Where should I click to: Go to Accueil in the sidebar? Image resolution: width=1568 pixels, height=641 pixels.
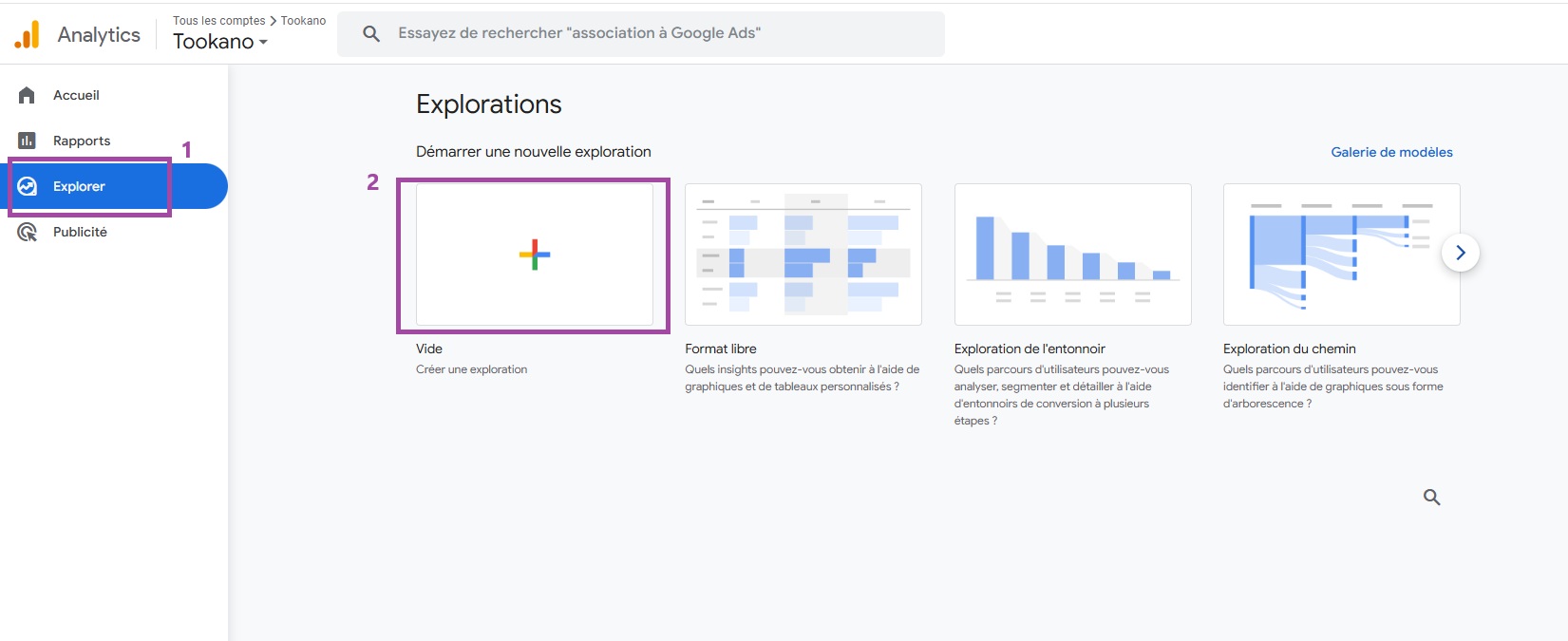pyautogui.click(x=76, y=95)
